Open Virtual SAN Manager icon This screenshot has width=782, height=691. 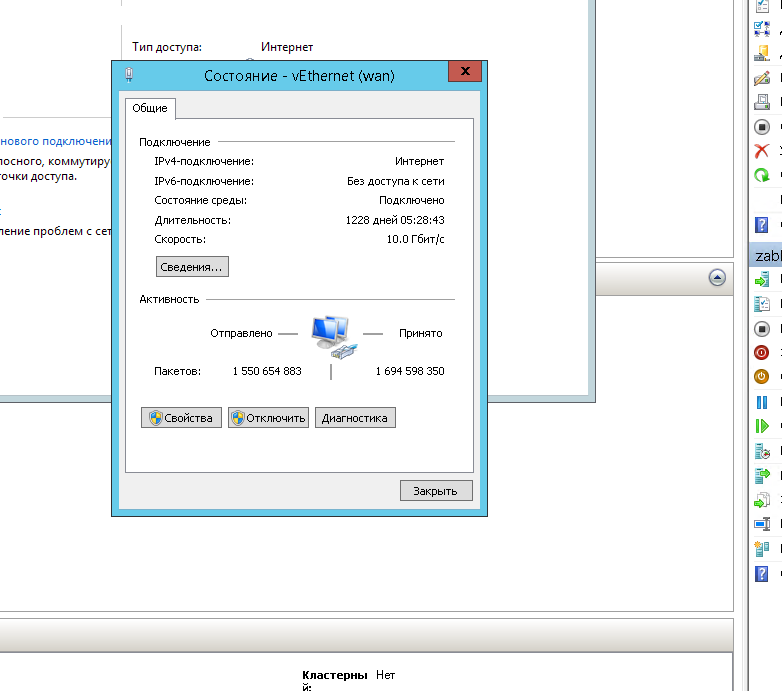pyautogui.click(x=762, y=53)
